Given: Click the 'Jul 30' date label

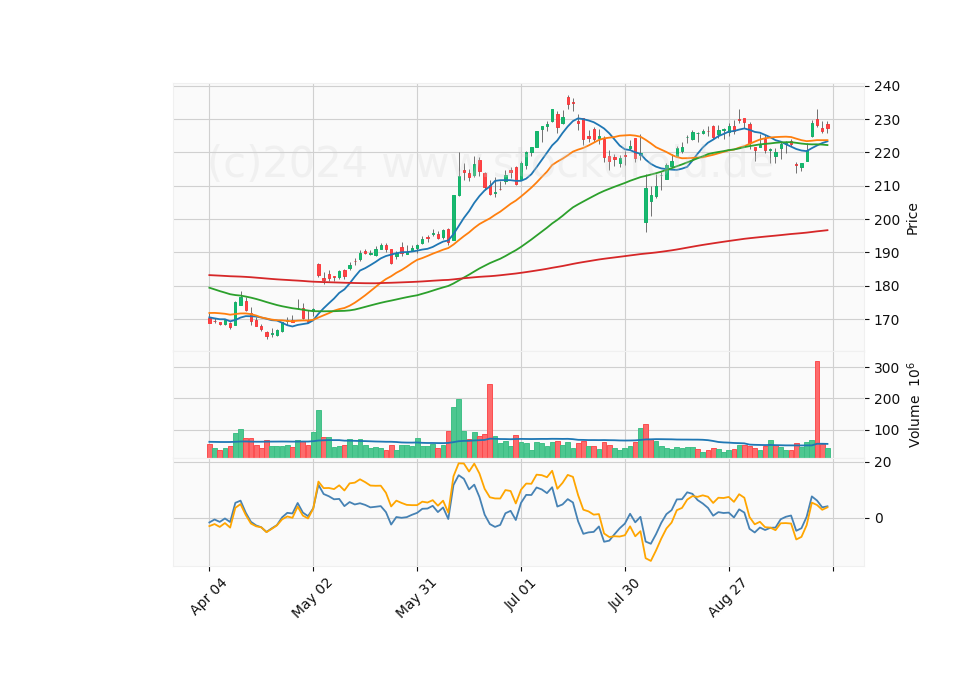Looking at the screenshot, I should point(624,596).
